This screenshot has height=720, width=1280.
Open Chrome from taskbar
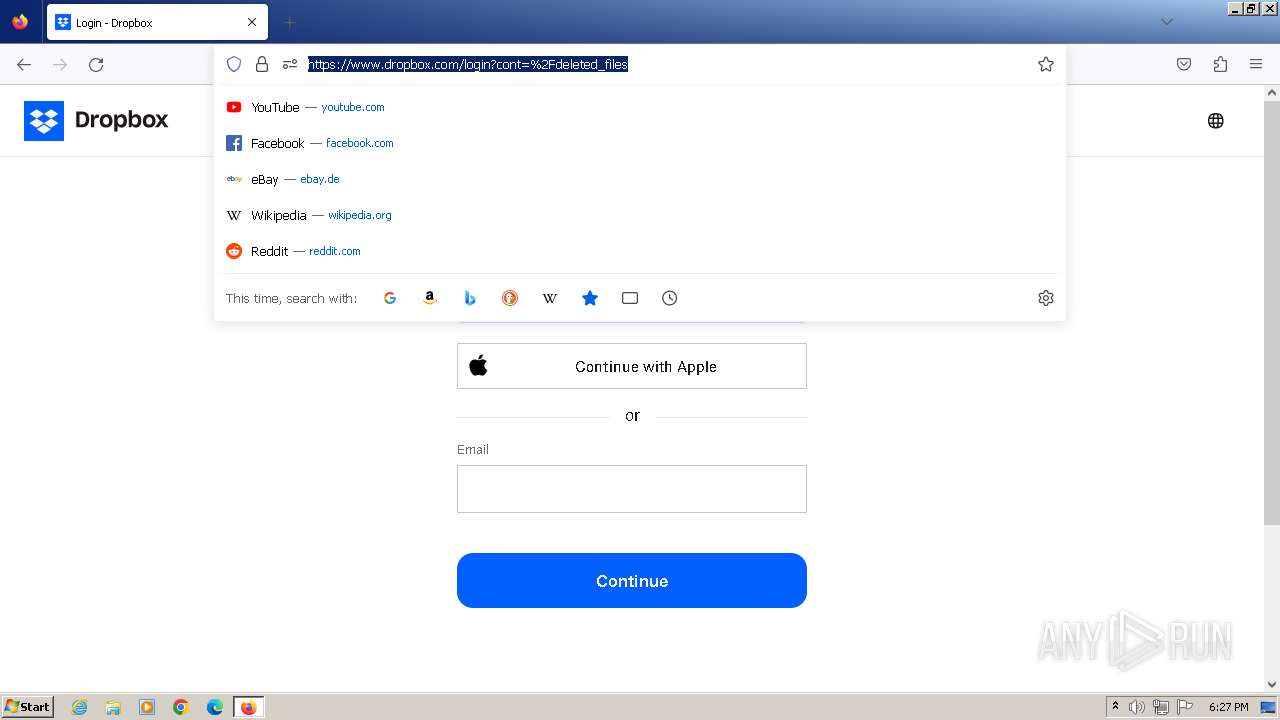pos(181,707)
